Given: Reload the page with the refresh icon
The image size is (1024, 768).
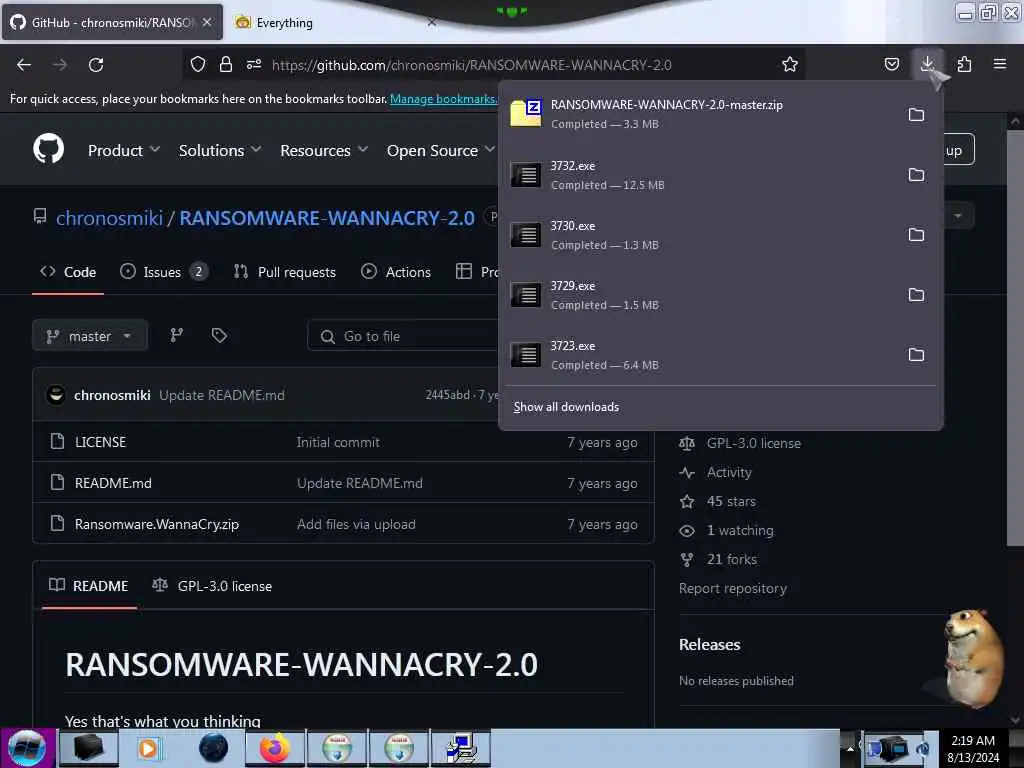Looking at the screenshot, I should (x=96, y=65).
